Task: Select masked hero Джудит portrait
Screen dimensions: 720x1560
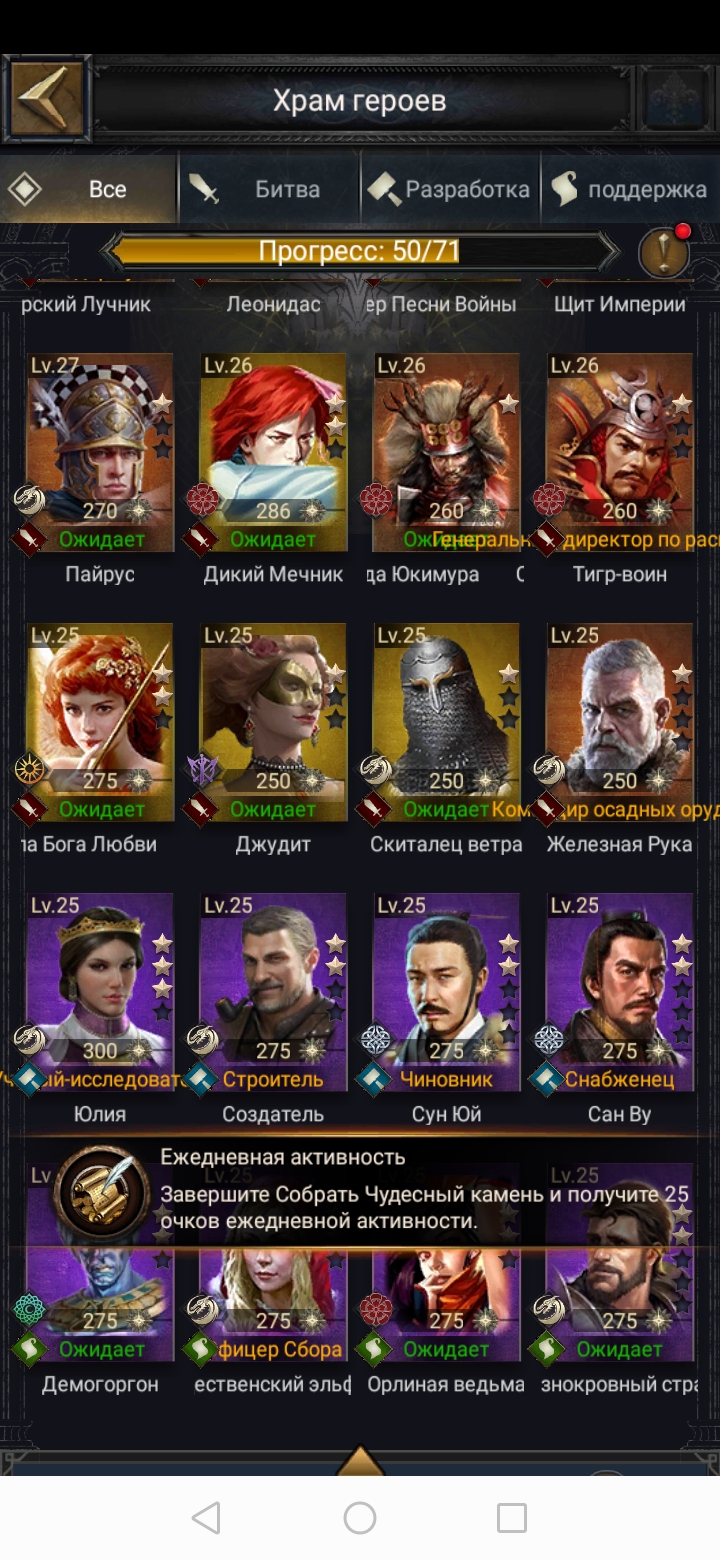Action: [x=273, y=722]
